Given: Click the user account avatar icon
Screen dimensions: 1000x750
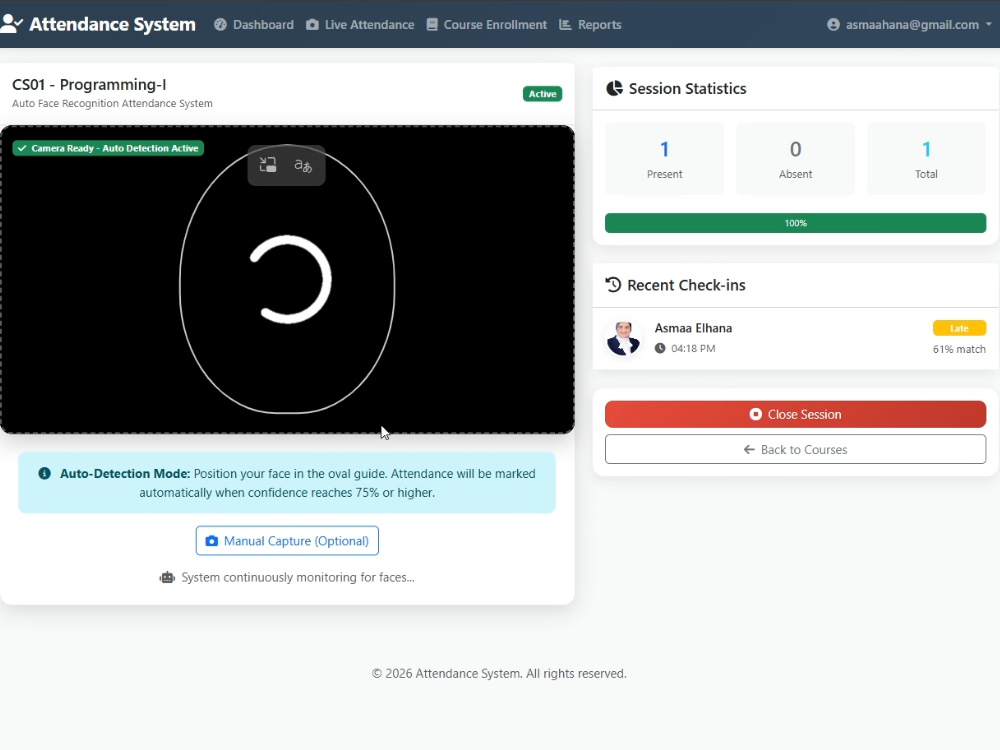Looking at the screenshot, I should [833, 24].
